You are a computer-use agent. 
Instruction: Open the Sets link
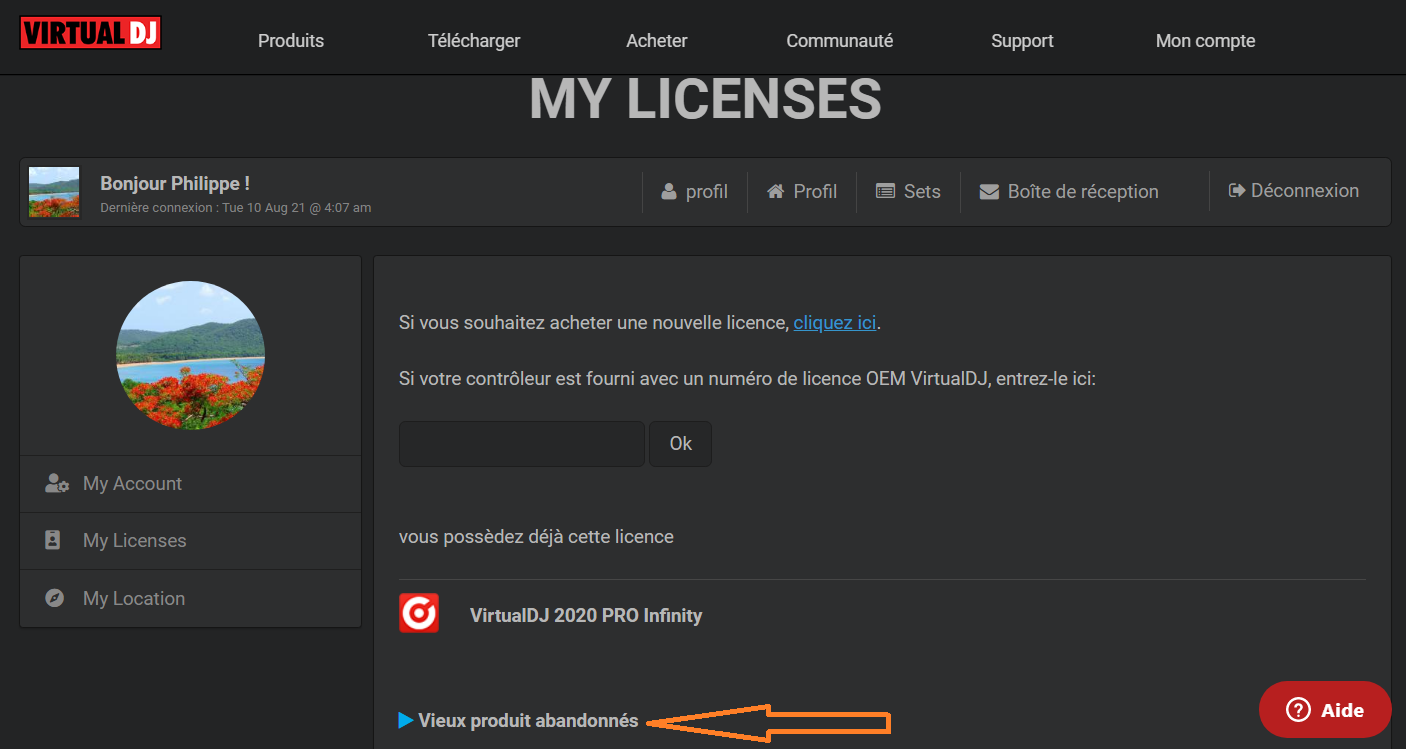click(x=922, y=191)
